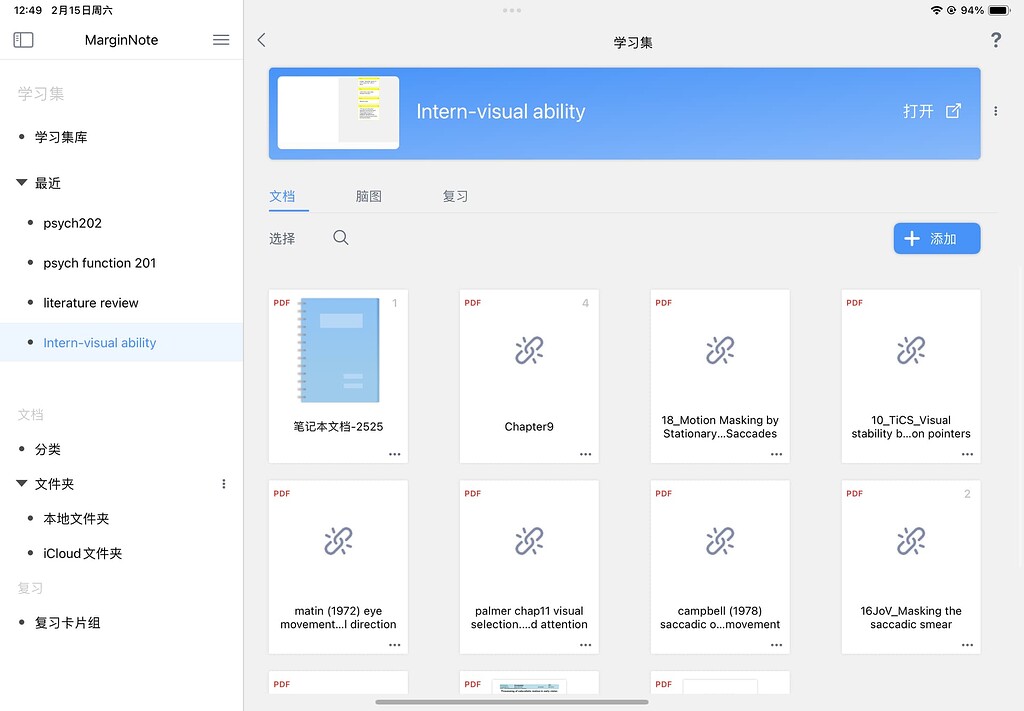Open more options on the Intern-visual ability banner
The width and height of the screenshot is (1024, 711).
(x=995, y=111)
